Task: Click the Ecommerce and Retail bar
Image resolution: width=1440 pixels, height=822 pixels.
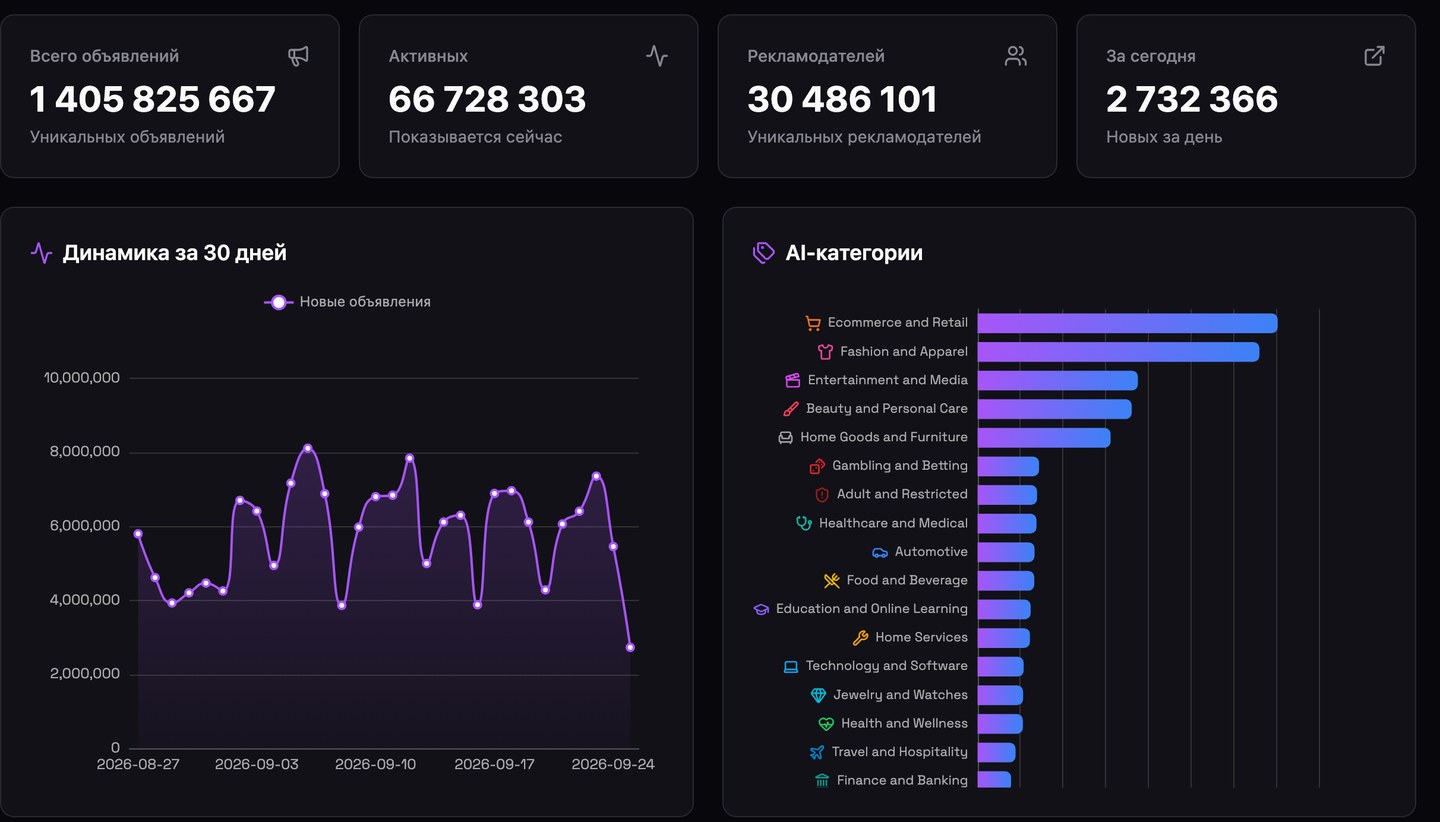Action: [x=1127, y=323]
